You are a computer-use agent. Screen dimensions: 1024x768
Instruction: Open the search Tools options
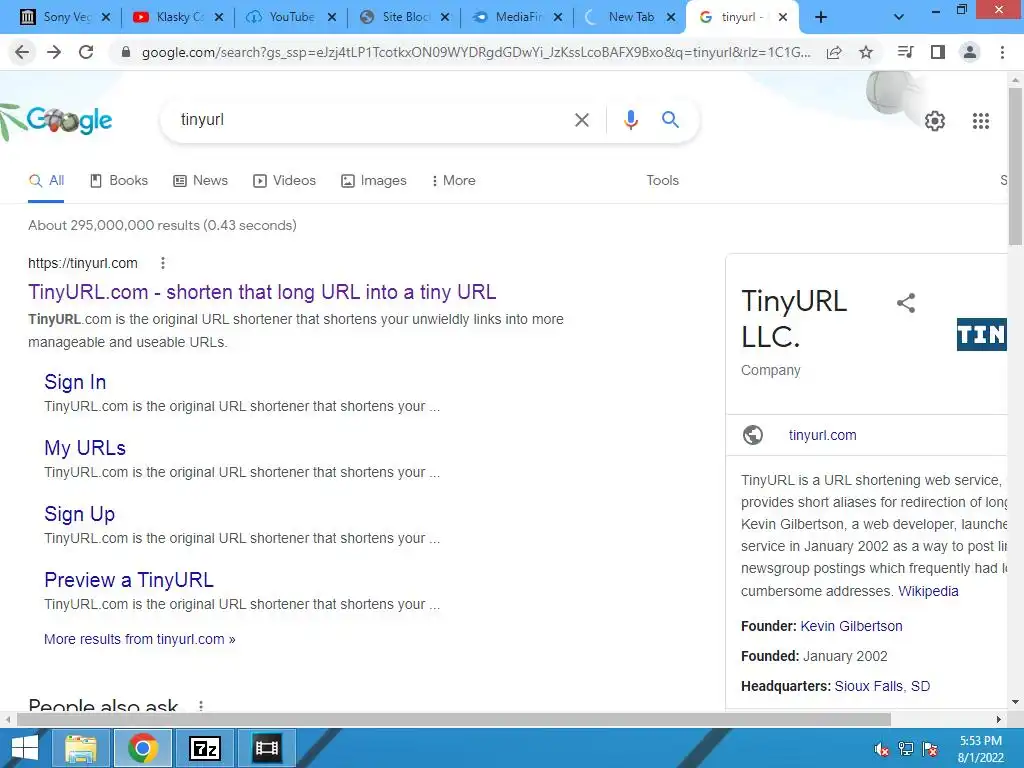click(662, 180)
